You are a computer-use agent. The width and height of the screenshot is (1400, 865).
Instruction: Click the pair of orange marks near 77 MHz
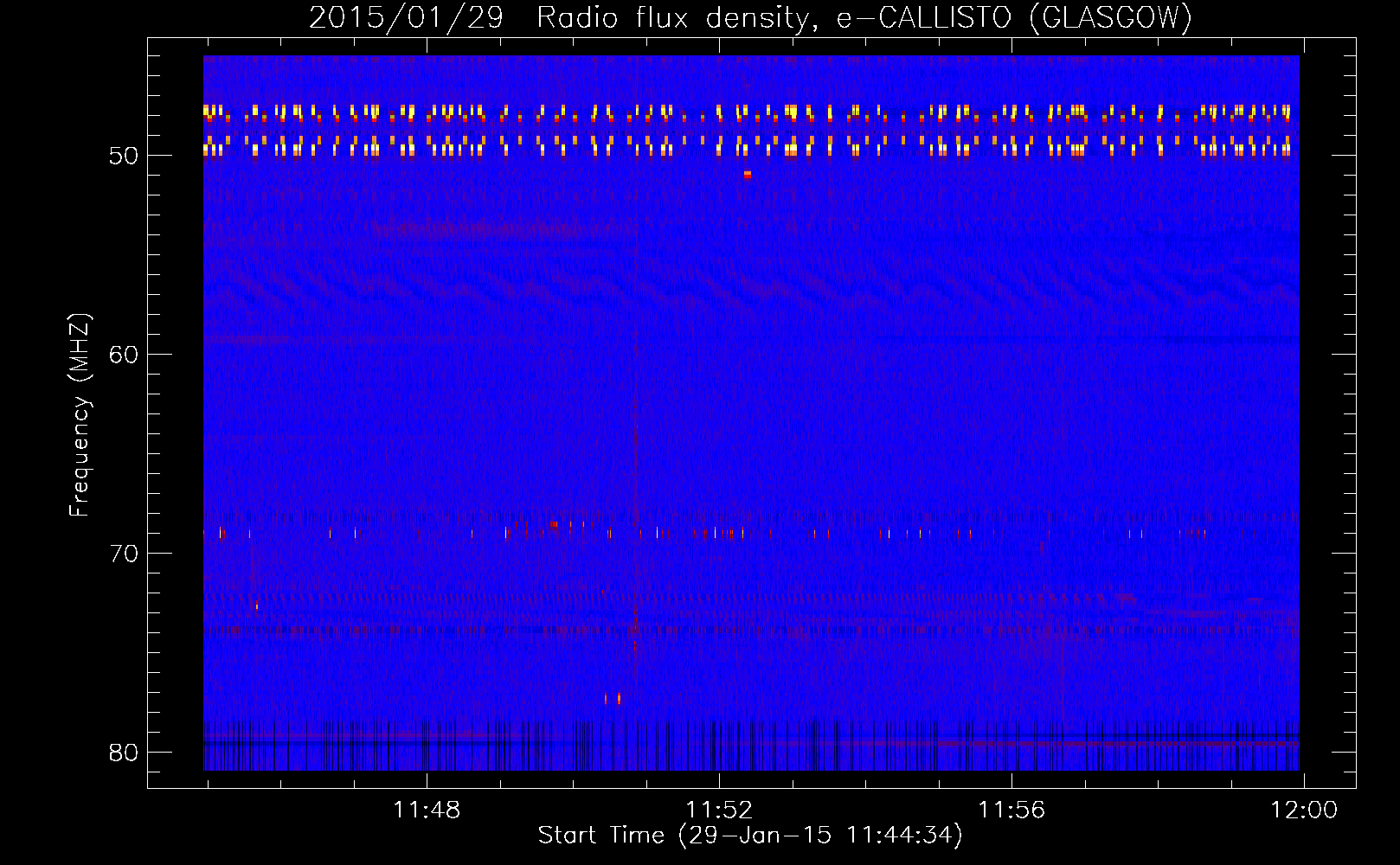pyautogui.click(x=613, y=698)
